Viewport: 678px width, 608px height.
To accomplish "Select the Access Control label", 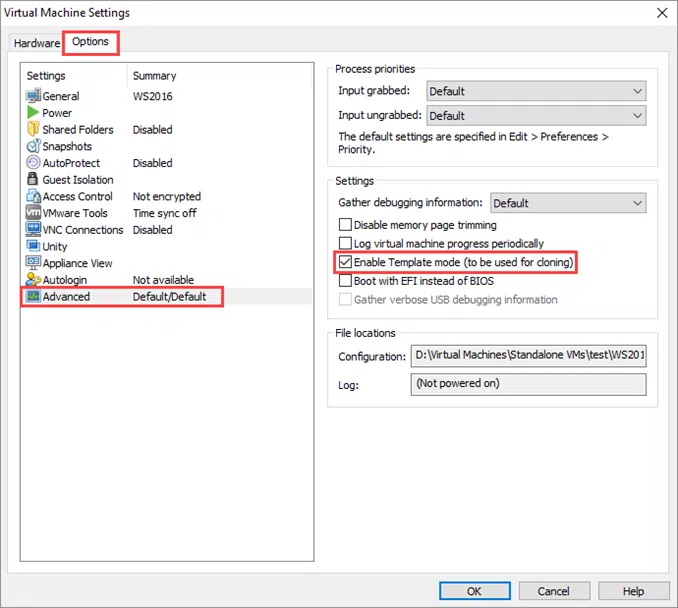I will pos(78,196).
